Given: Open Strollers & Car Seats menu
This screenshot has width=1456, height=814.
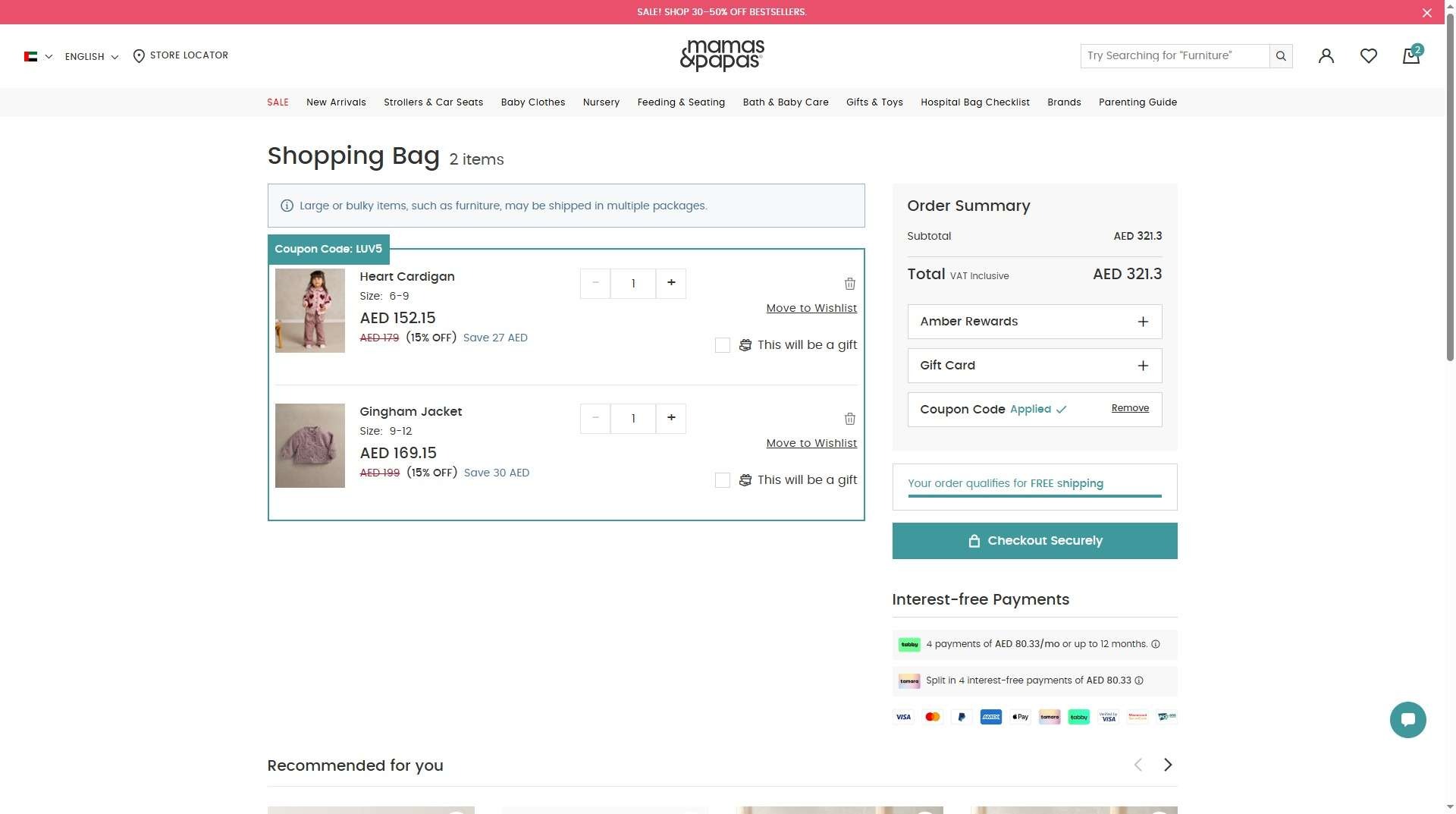Looking at the screenshot, I should click(433, 102).
